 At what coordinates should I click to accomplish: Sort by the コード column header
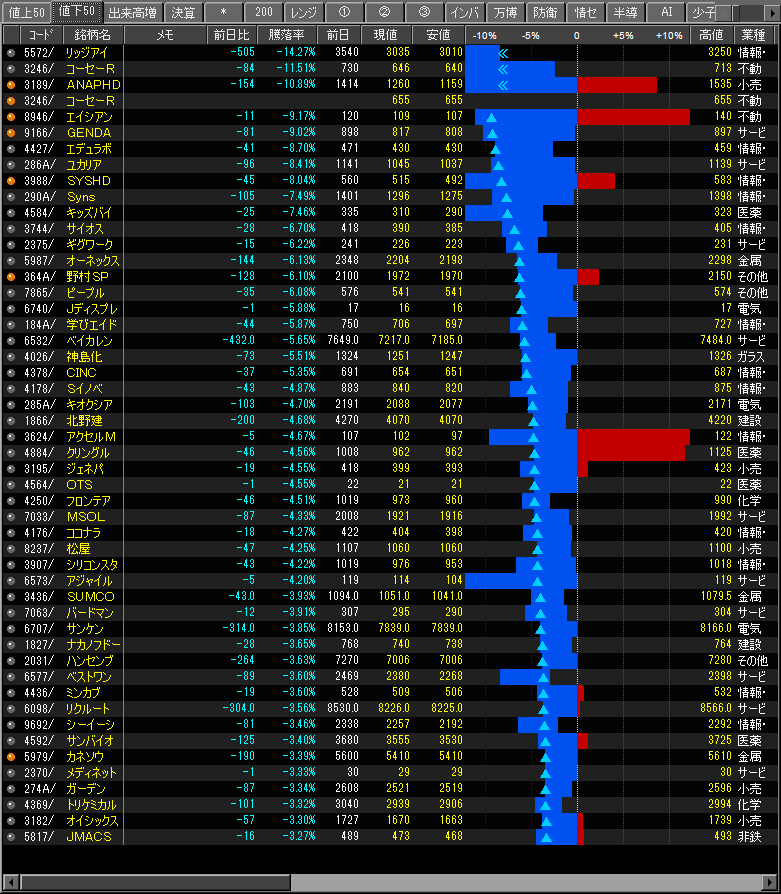[x=40, y=35]
